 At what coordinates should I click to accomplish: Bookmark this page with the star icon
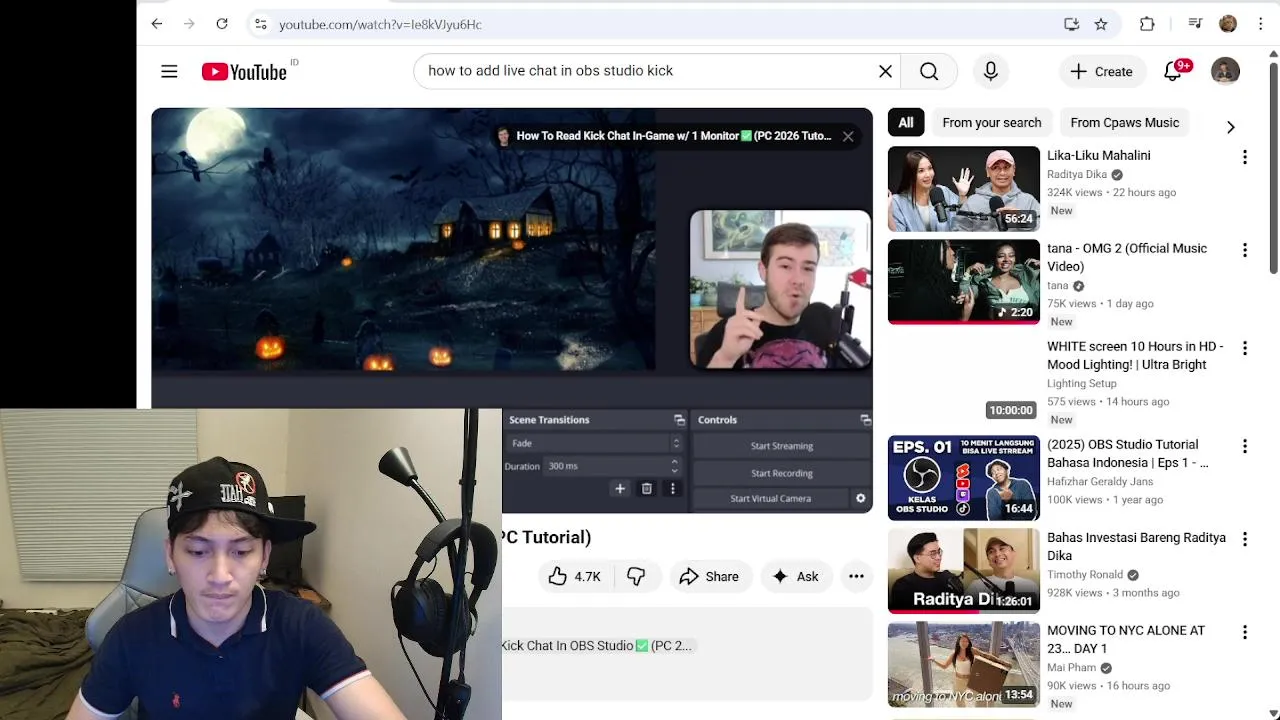(x=1101, y=24)
